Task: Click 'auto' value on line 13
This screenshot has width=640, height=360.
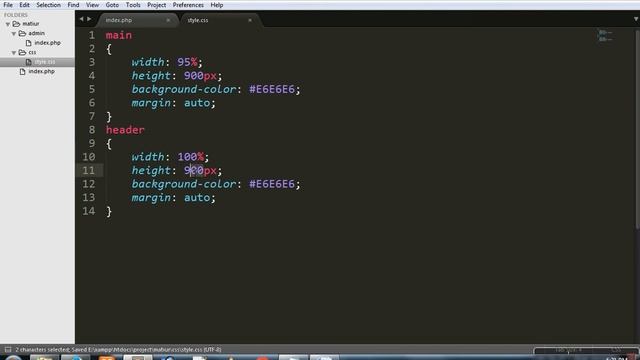Action: pos(197,198)
